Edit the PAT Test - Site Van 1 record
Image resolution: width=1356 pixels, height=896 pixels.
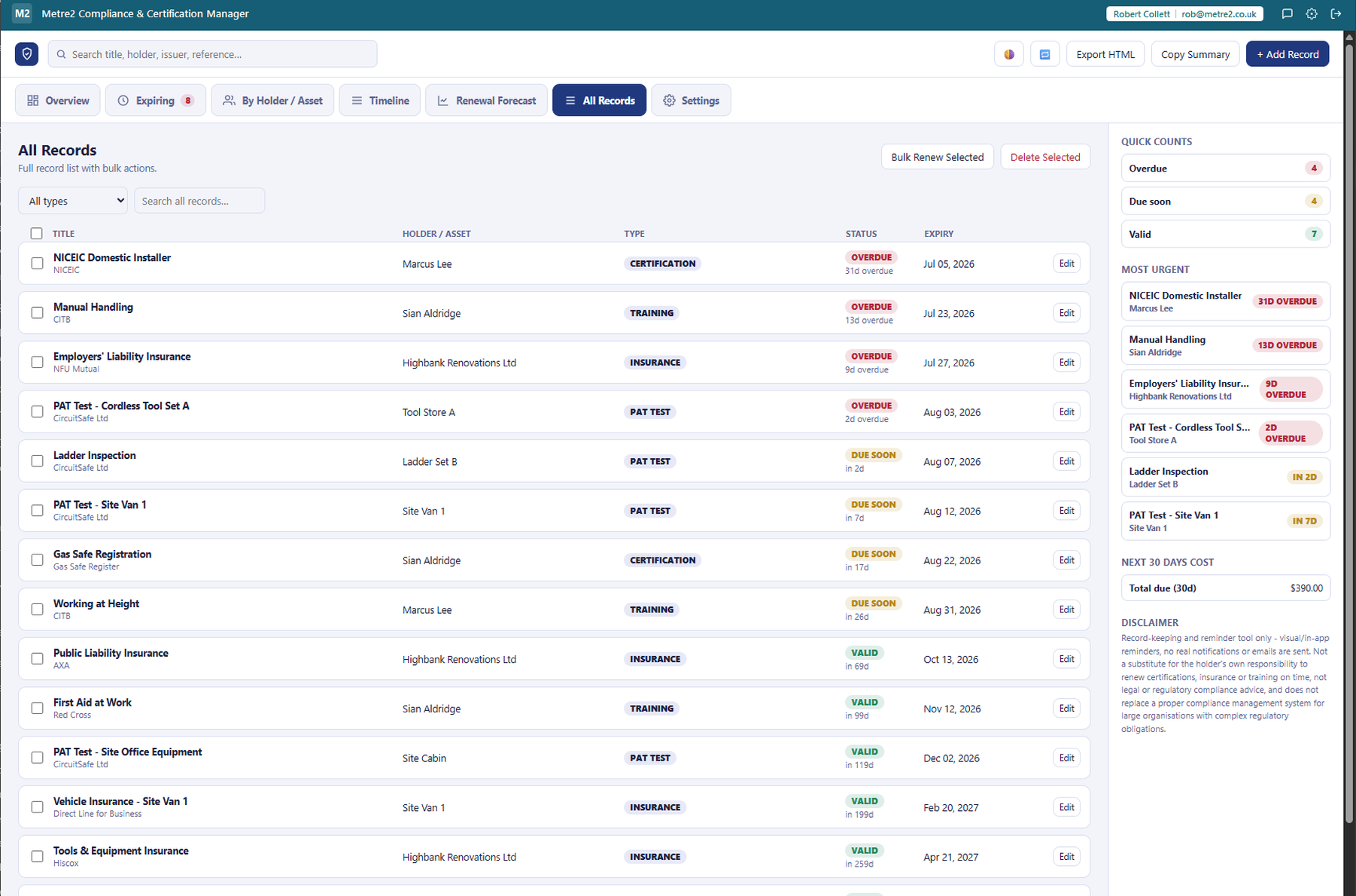tap(1066, 511)
